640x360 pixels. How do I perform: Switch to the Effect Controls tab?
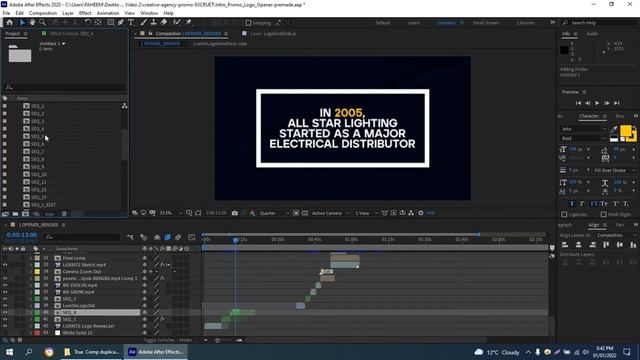[x=72, y=33]
